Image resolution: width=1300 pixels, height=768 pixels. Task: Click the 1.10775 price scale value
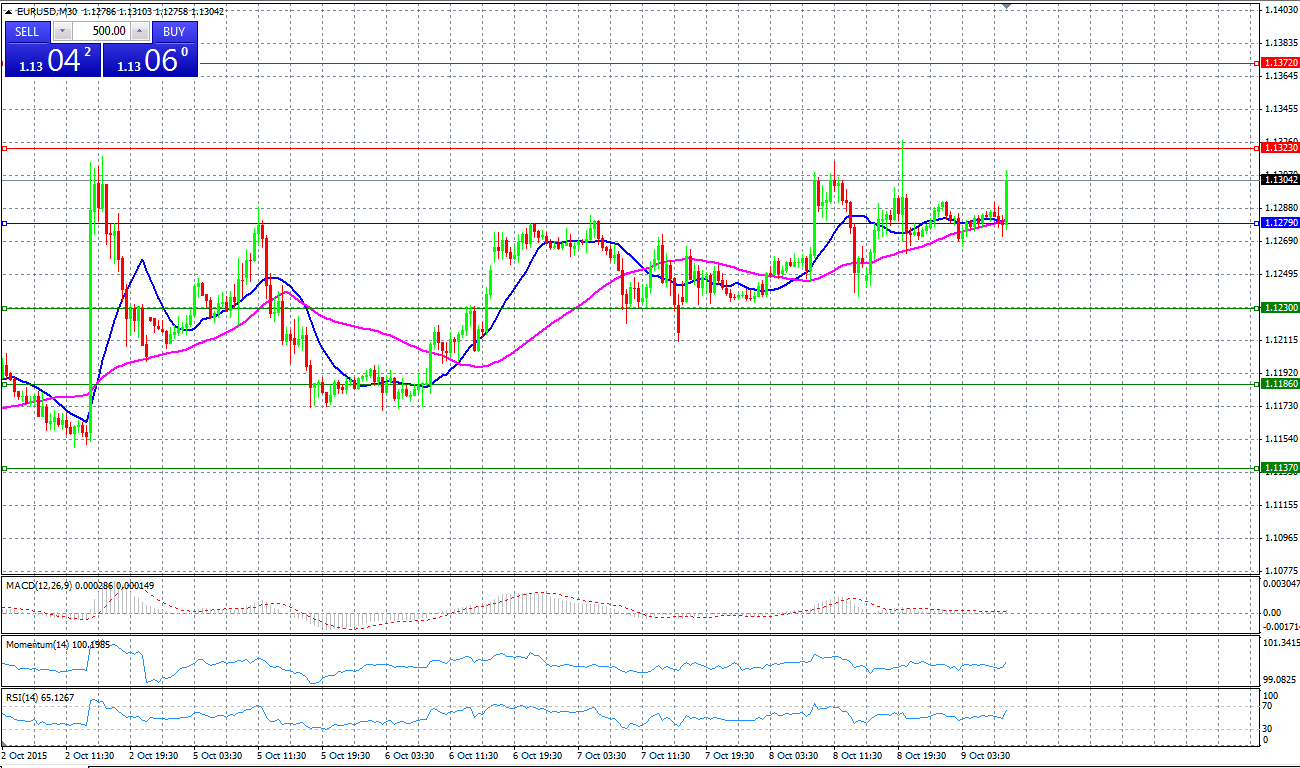pos(1280,571)
